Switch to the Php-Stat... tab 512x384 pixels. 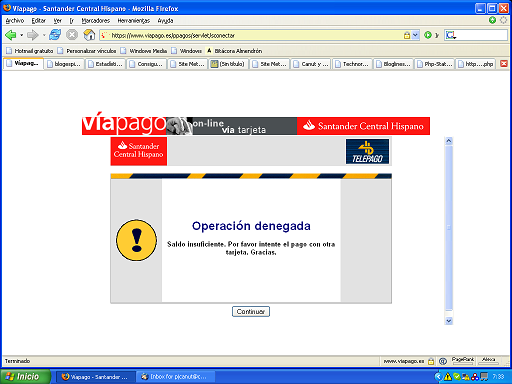click(434, 64)
